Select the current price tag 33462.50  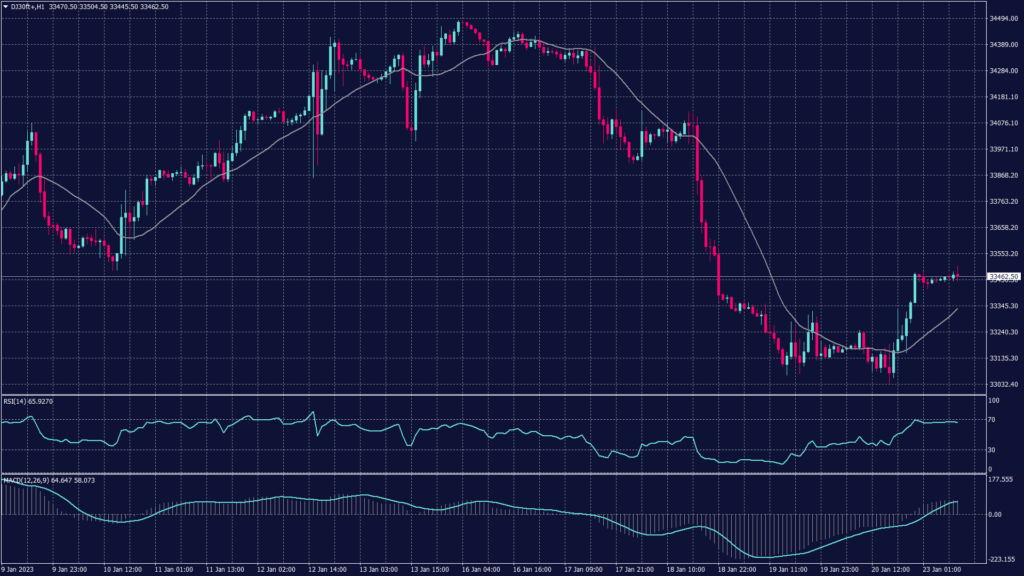[1003, 276]
